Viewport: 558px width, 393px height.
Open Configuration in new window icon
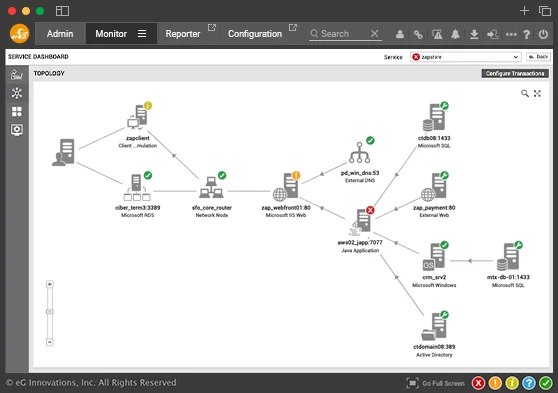pyautogui.click(x=293, y=27)
